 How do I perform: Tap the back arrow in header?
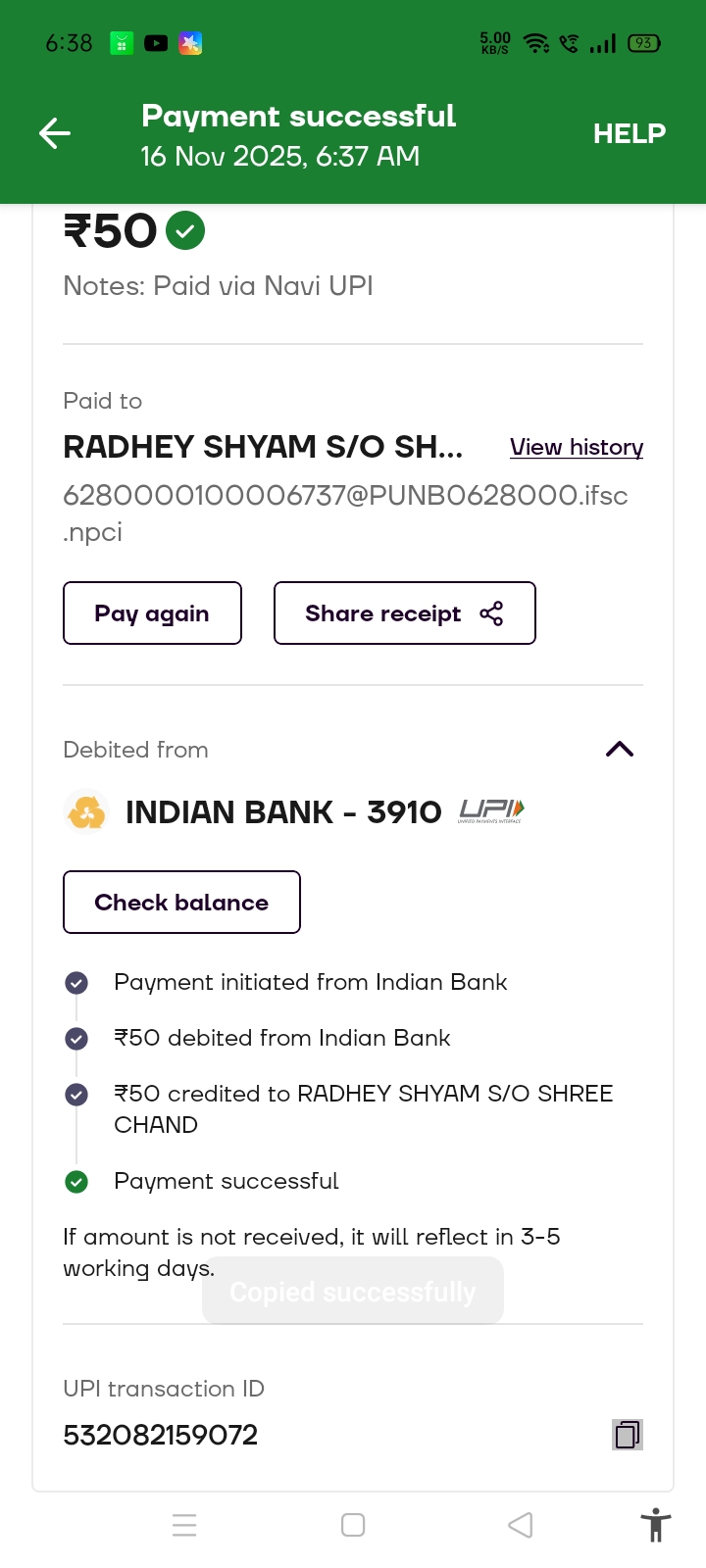(x=55, y=133)
